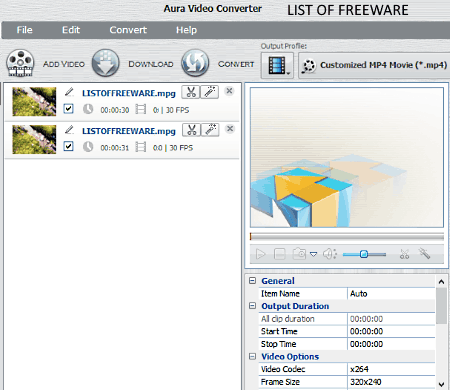The image size is (450, 390).
Task: Select thumbnail of the 00:00:31 video
Action: click(x=34, y=139)
